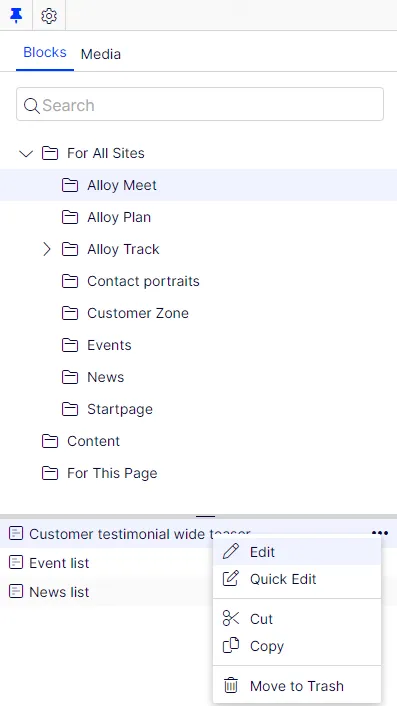Click the Customer Zone folder icon
This screenshot has width=397, height=706.
pos(70,313)
